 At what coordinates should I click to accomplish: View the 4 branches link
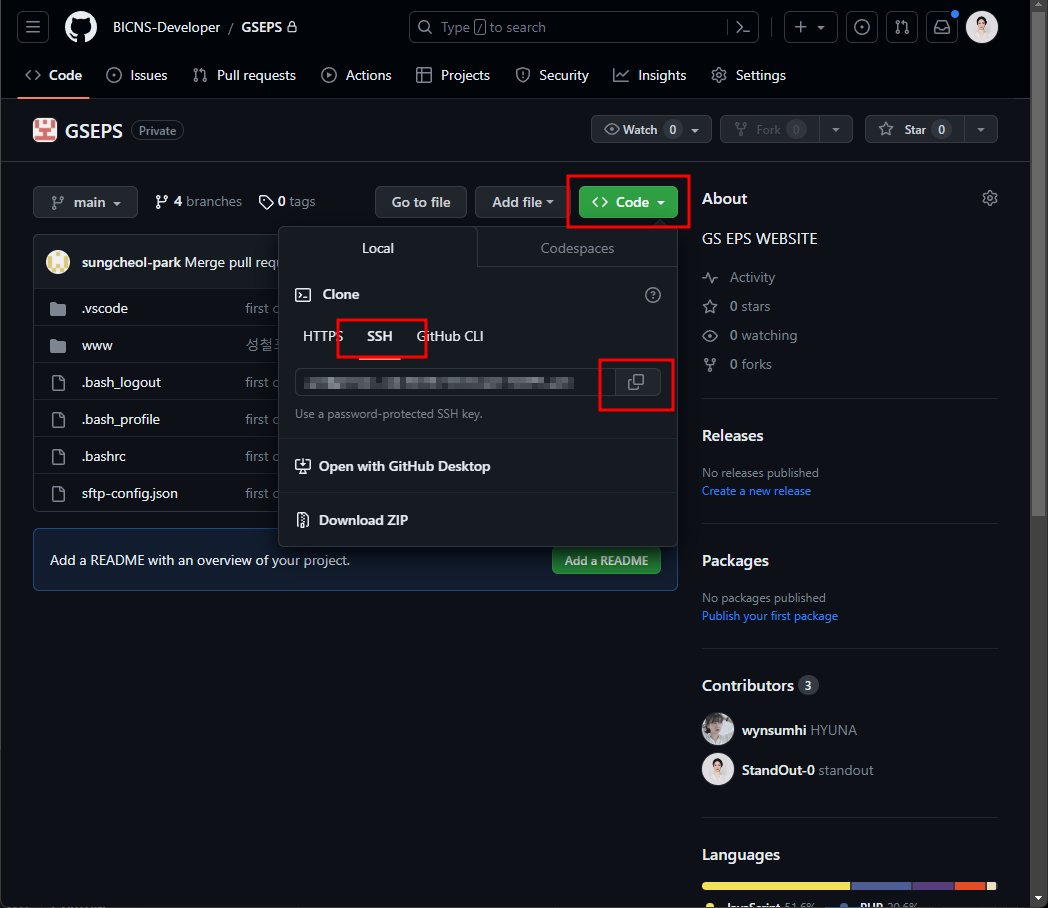(x=199, y=202)
